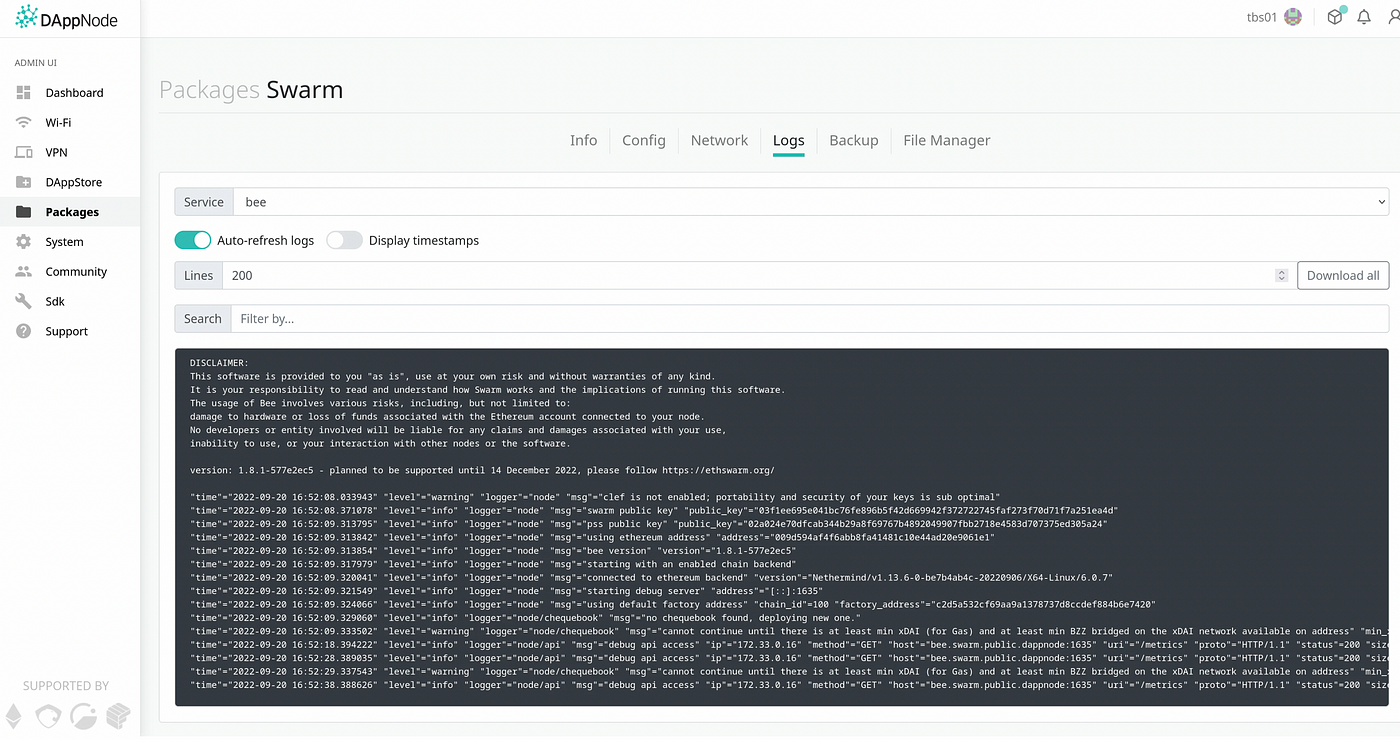1400x740 pixels.
Task: Open the DAppStore sidebar item
Action: pyautogui.click(x=70, y=183)
